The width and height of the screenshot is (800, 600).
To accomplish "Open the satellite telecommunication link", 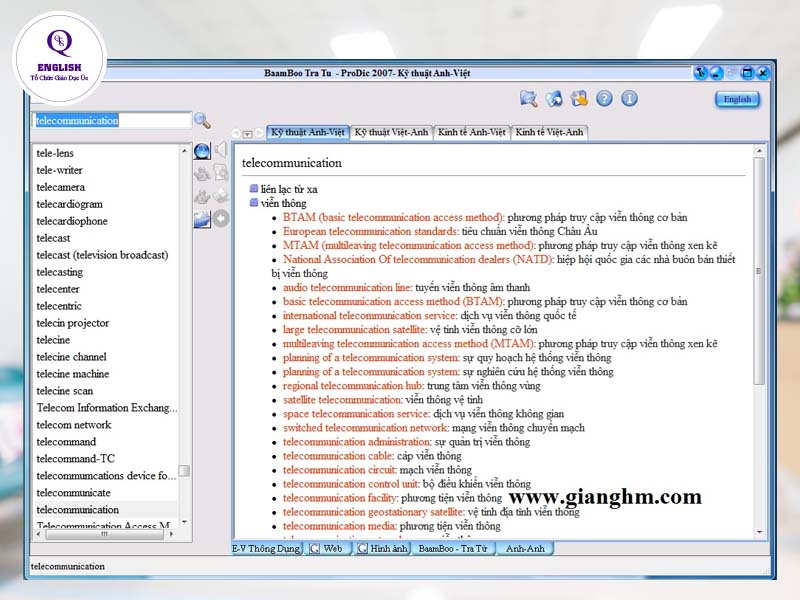I will point(343,399).
